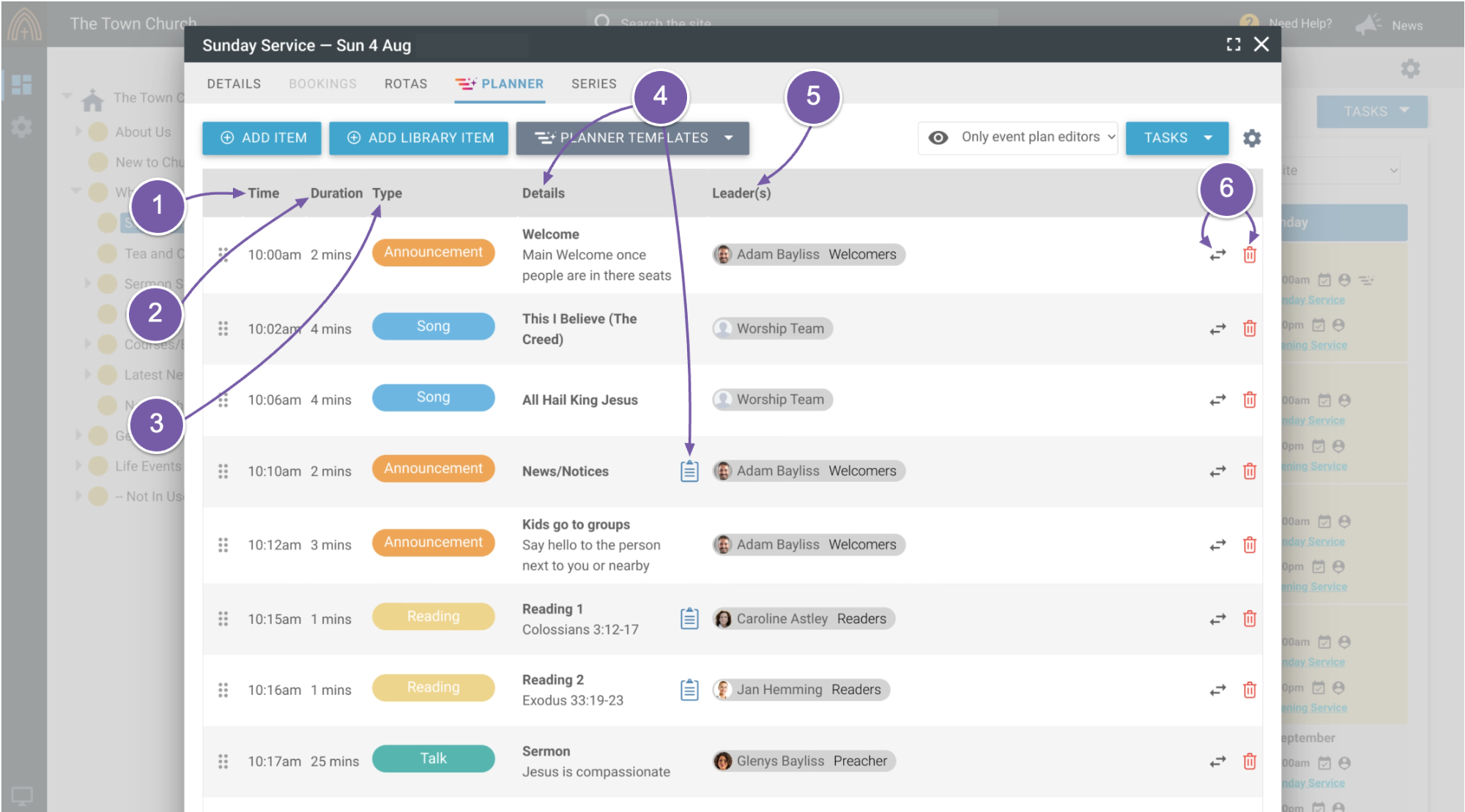
Task: Collapse The Town Church tree root
Action: coord(67,96)
